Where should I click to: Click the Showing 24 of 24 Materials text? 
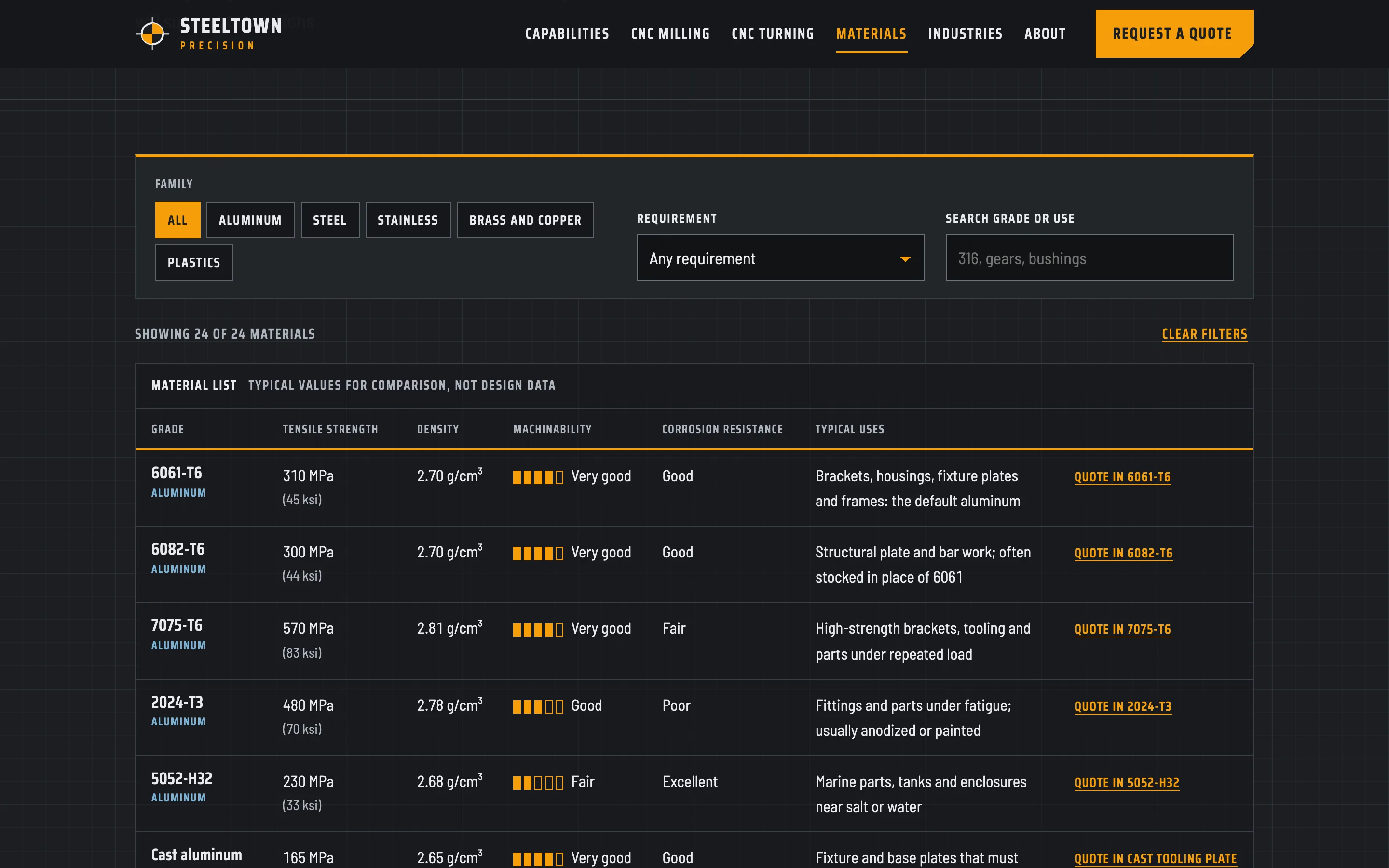click(224, 334)
